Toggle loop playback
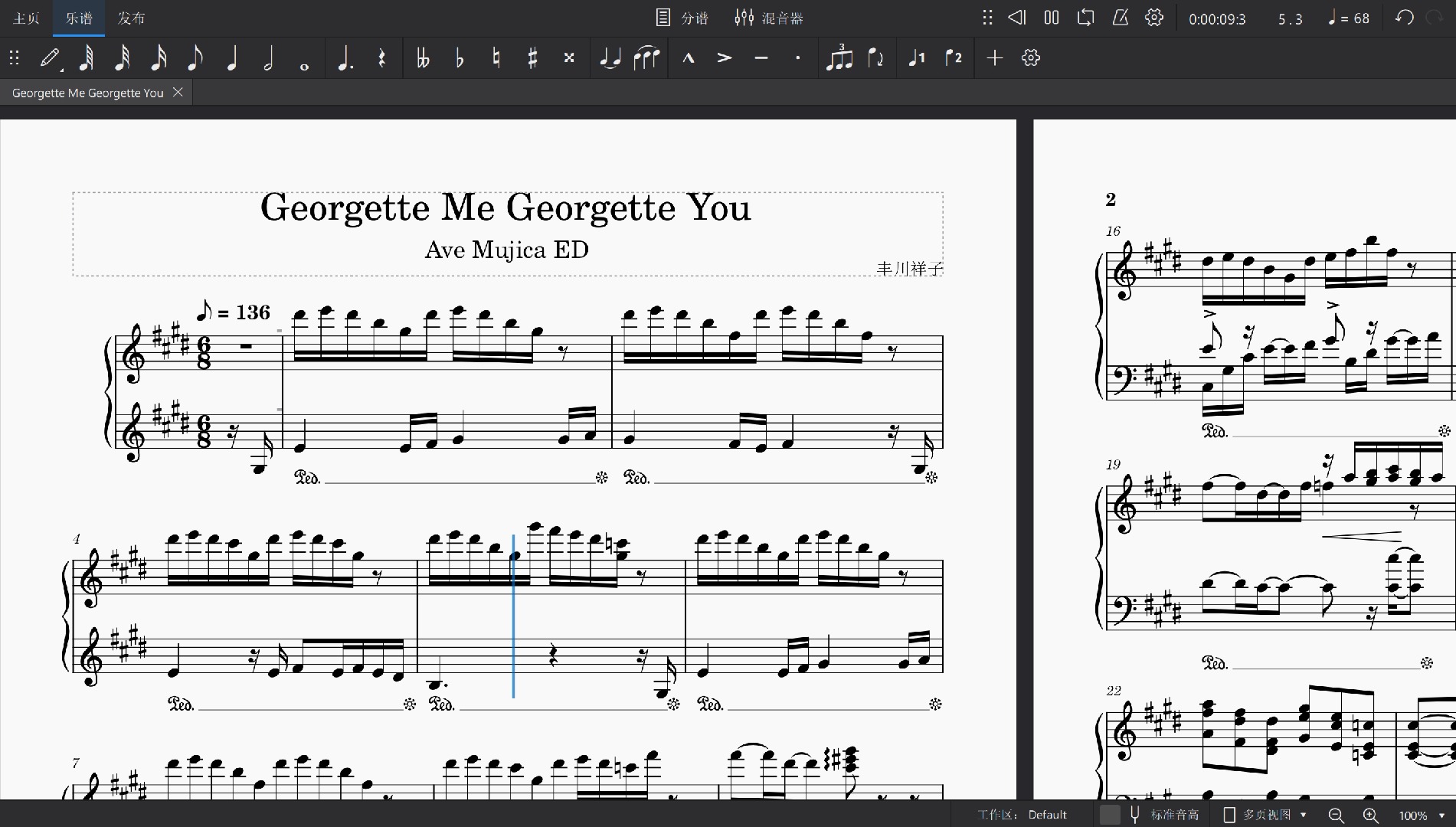Image resolution: width=1456 pixels, height=827 pixels. click(x=1085, y=18)
